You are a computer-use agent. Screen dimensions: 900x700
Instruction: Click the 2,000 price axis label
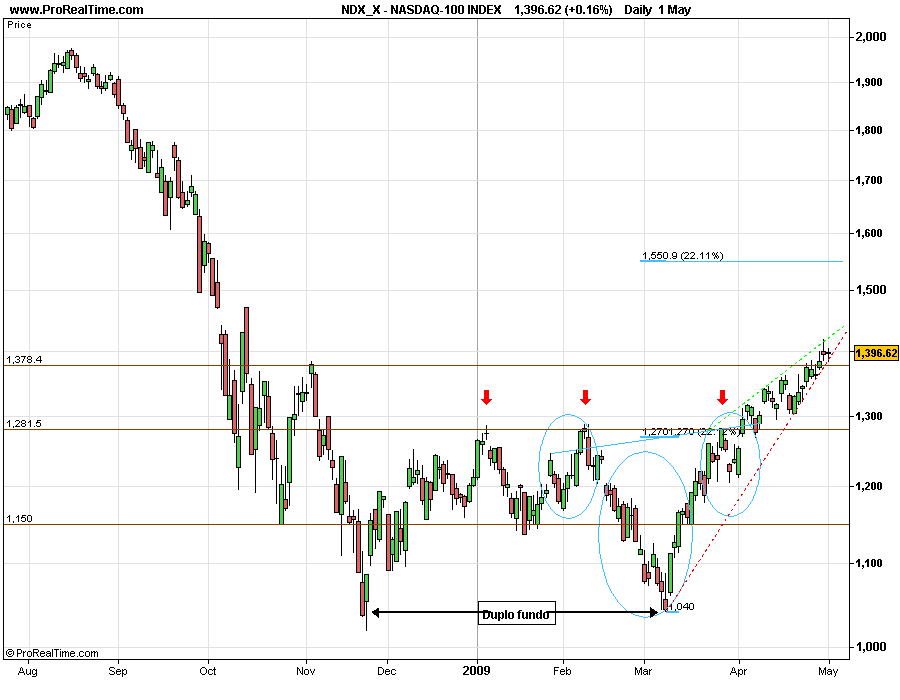click(871, 37)
